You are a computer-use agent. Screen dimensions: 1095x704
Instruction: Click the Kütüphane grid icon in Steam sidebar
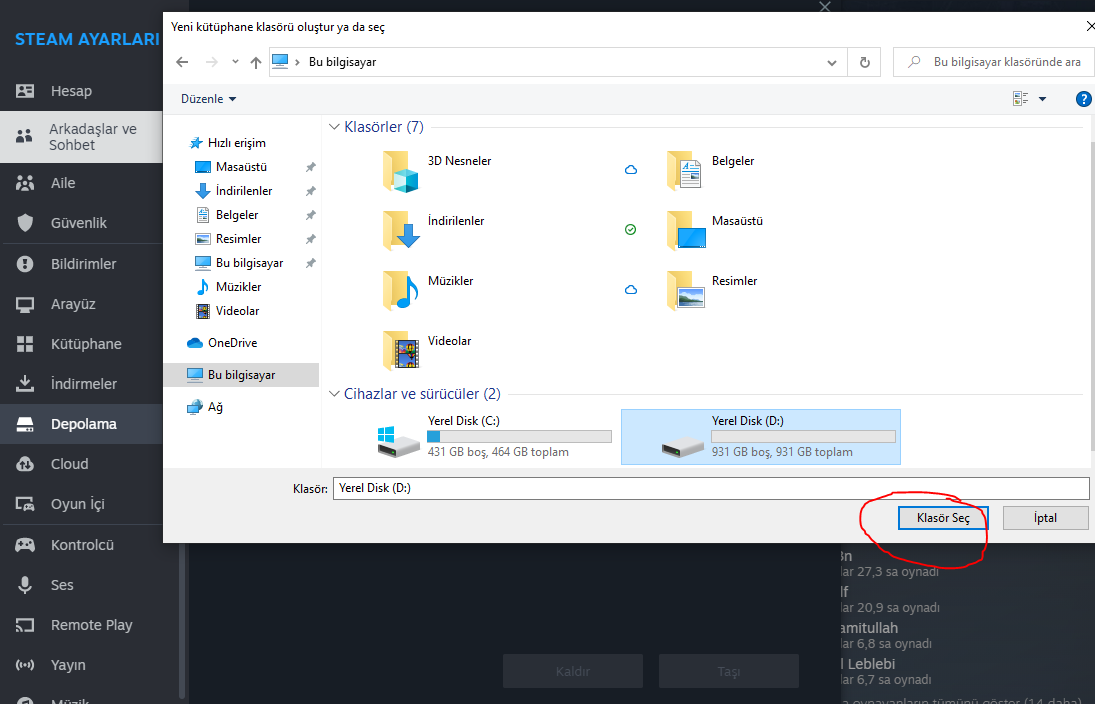tap(25, 344)
